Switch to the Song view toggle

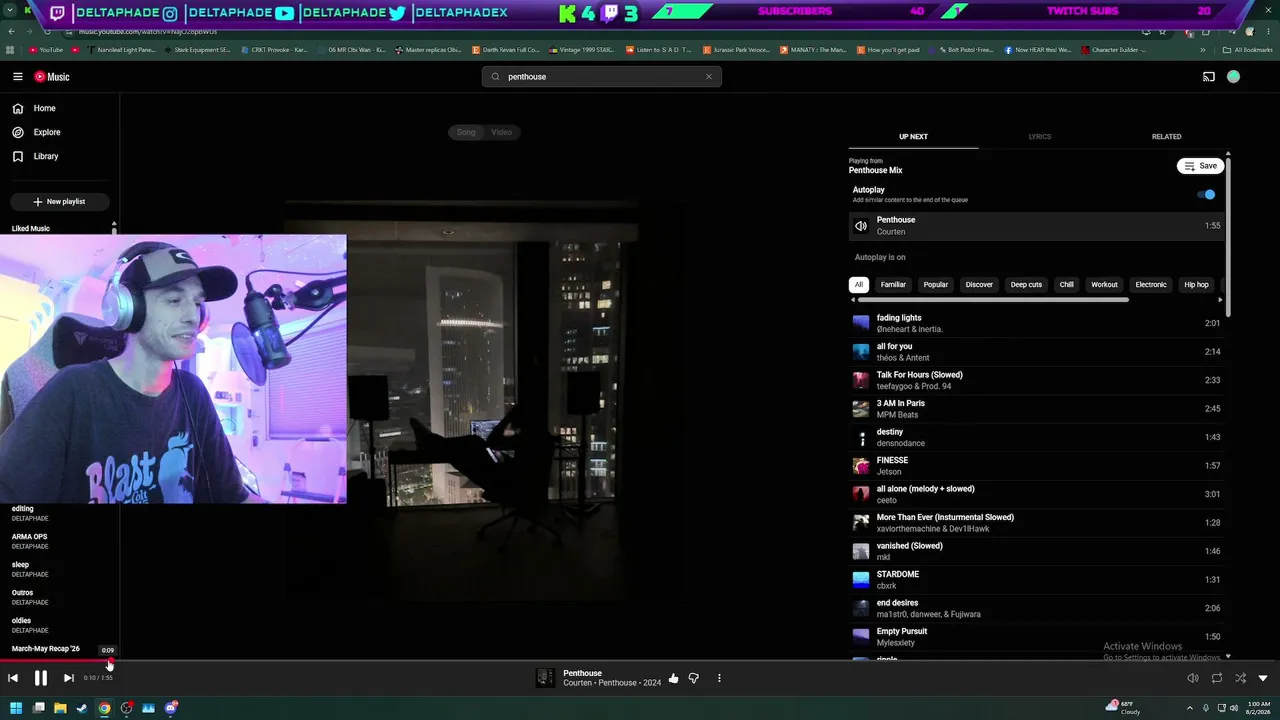pyautogui.click(x=466, y=132)
